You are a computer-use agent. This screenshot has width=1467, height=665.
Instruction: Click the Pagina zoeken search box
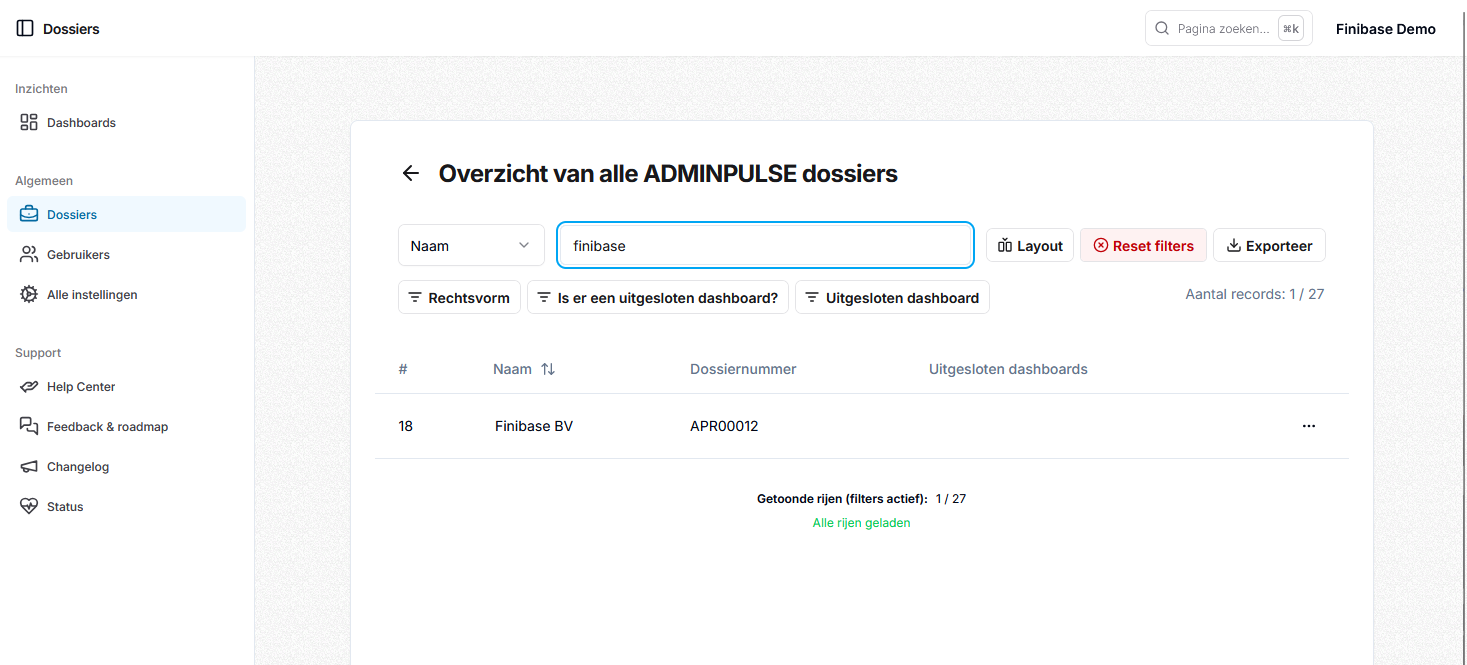1228,28
